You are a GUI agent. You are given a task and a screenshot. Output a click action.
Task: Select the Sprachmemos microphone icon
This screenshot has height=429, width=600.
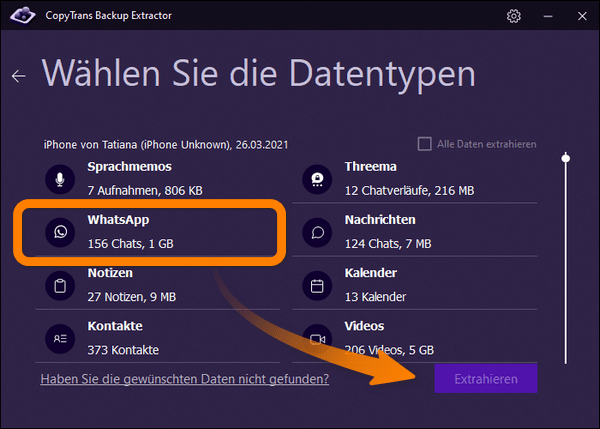60,179
